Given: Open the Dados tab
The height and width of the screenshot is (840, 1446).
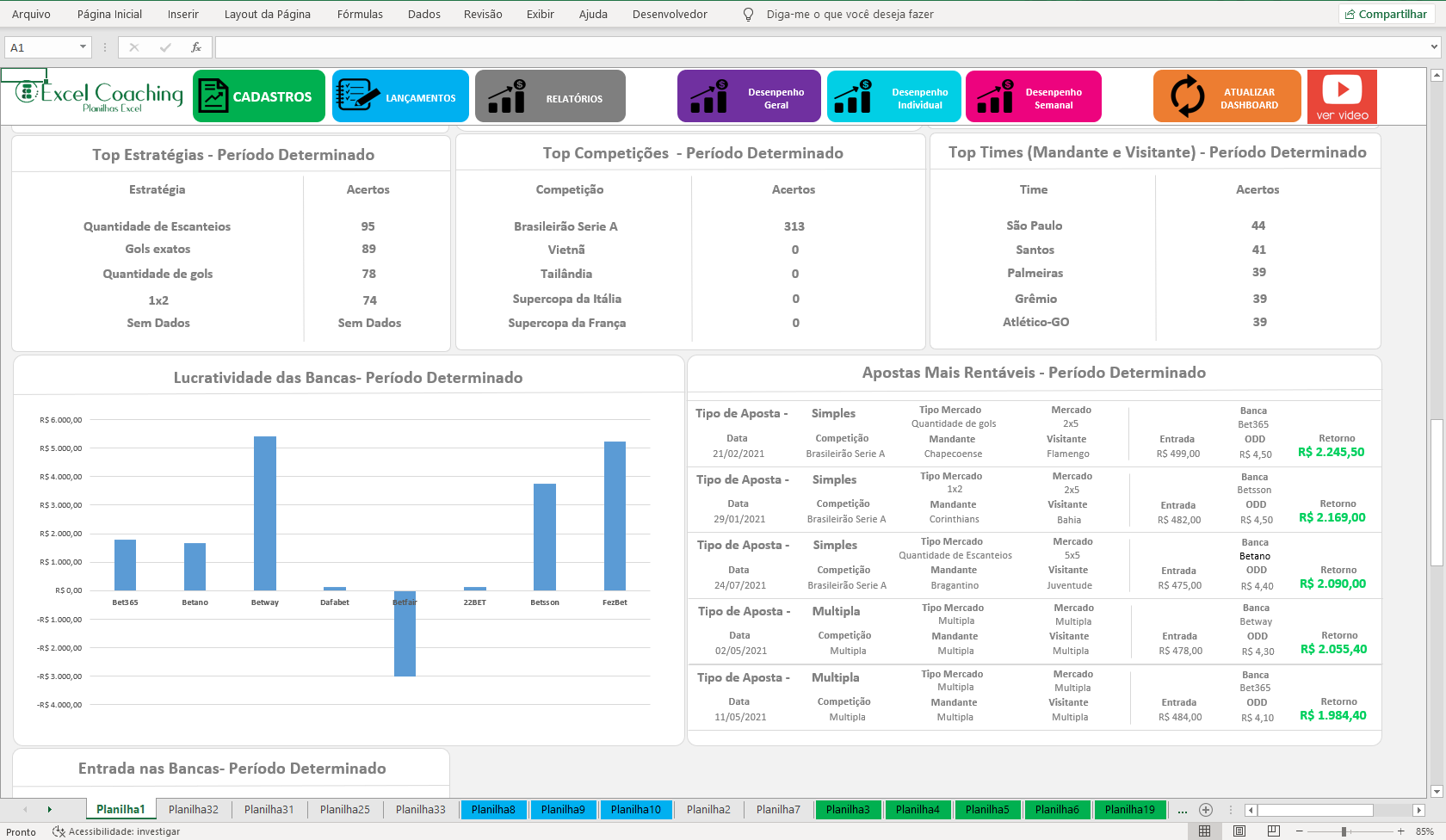Looking at the screenshot, I should [x=423, y=14].
